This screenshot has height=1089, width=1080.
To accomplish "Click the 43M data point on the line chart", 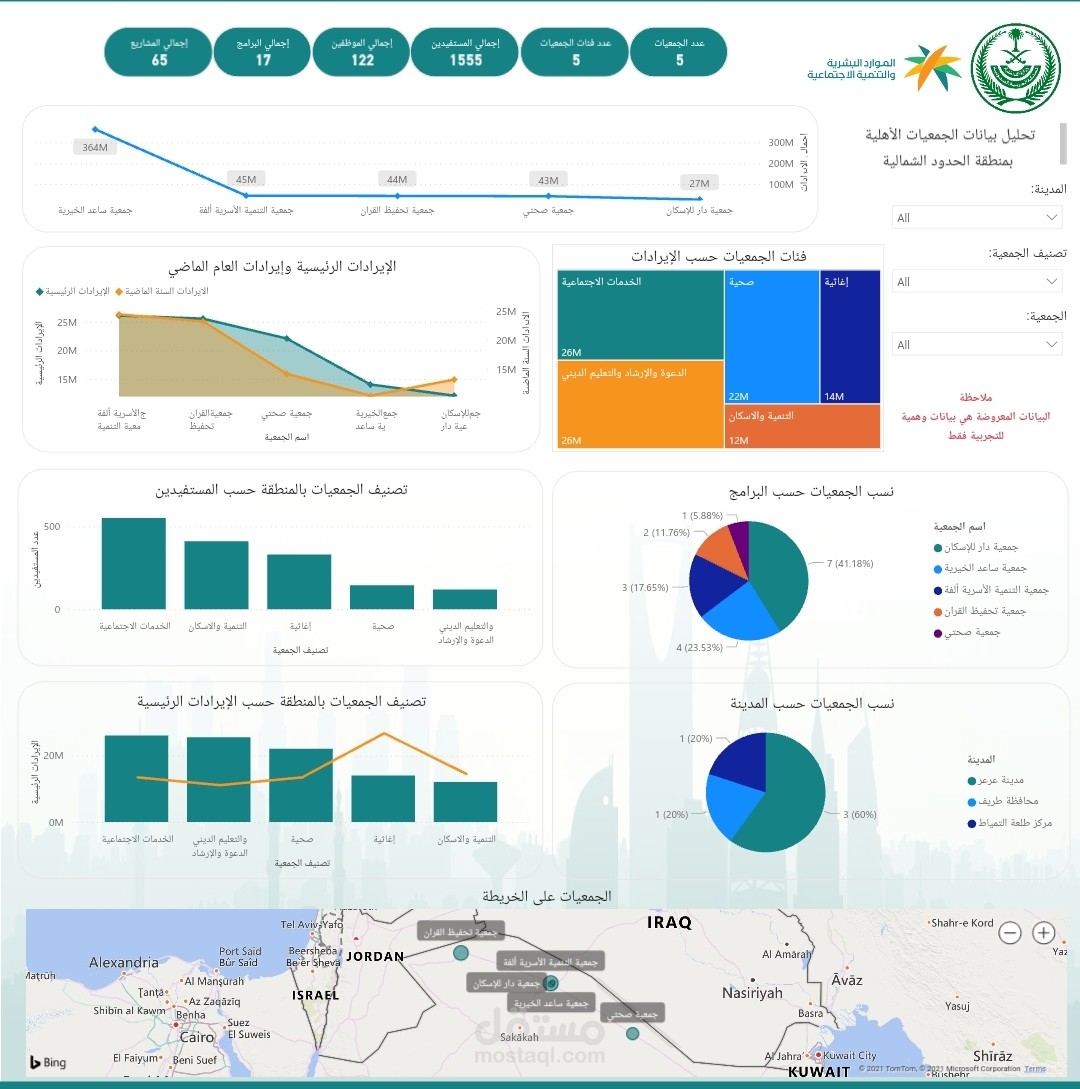I will [548, 196].
